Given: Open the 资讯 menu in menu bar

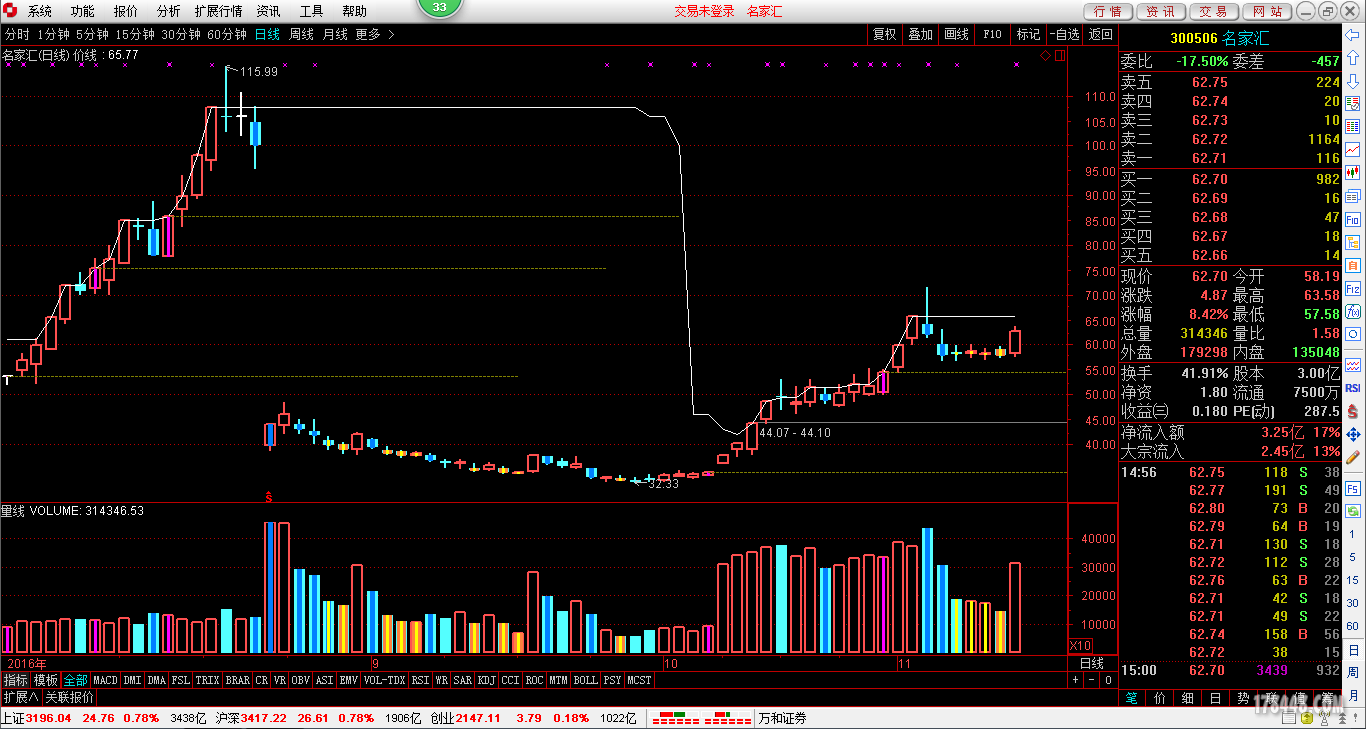Looking at the screenshot, I should 268,11.
